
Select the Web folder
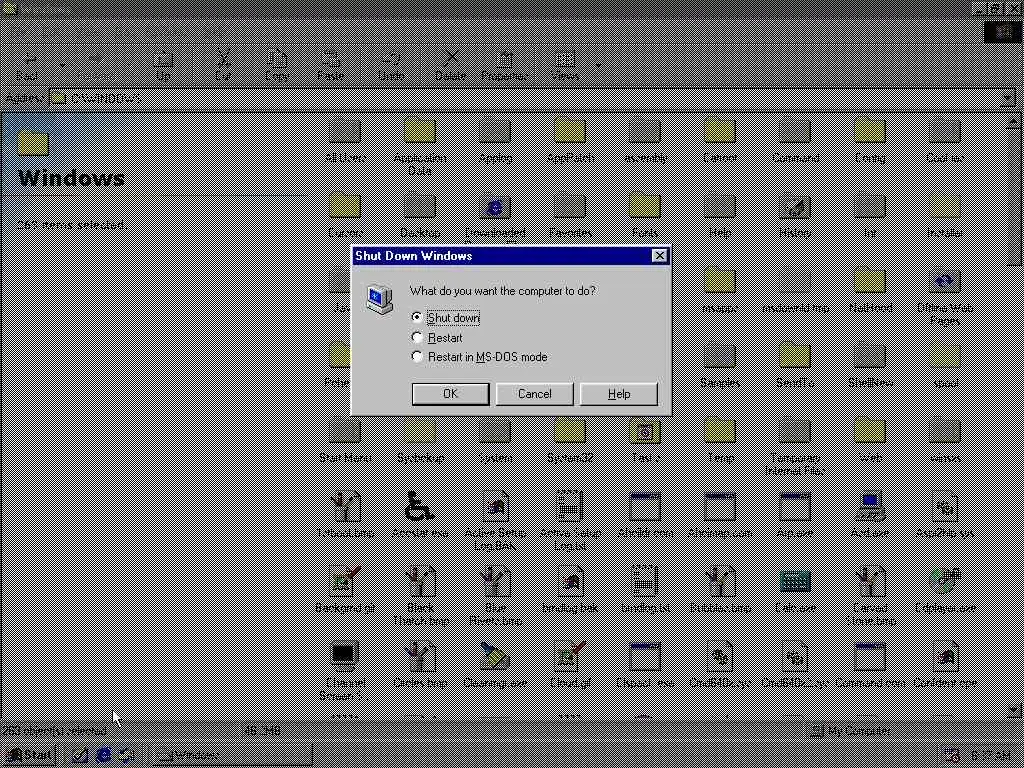click(x=870, y=441)
